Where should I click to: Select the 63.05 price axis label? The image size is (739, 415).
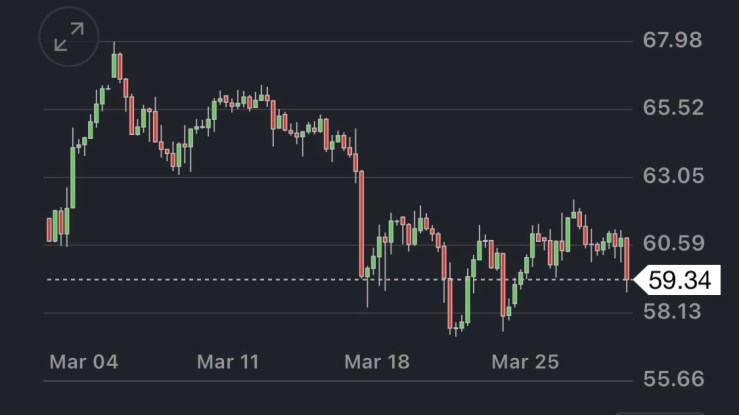[671, 176]
